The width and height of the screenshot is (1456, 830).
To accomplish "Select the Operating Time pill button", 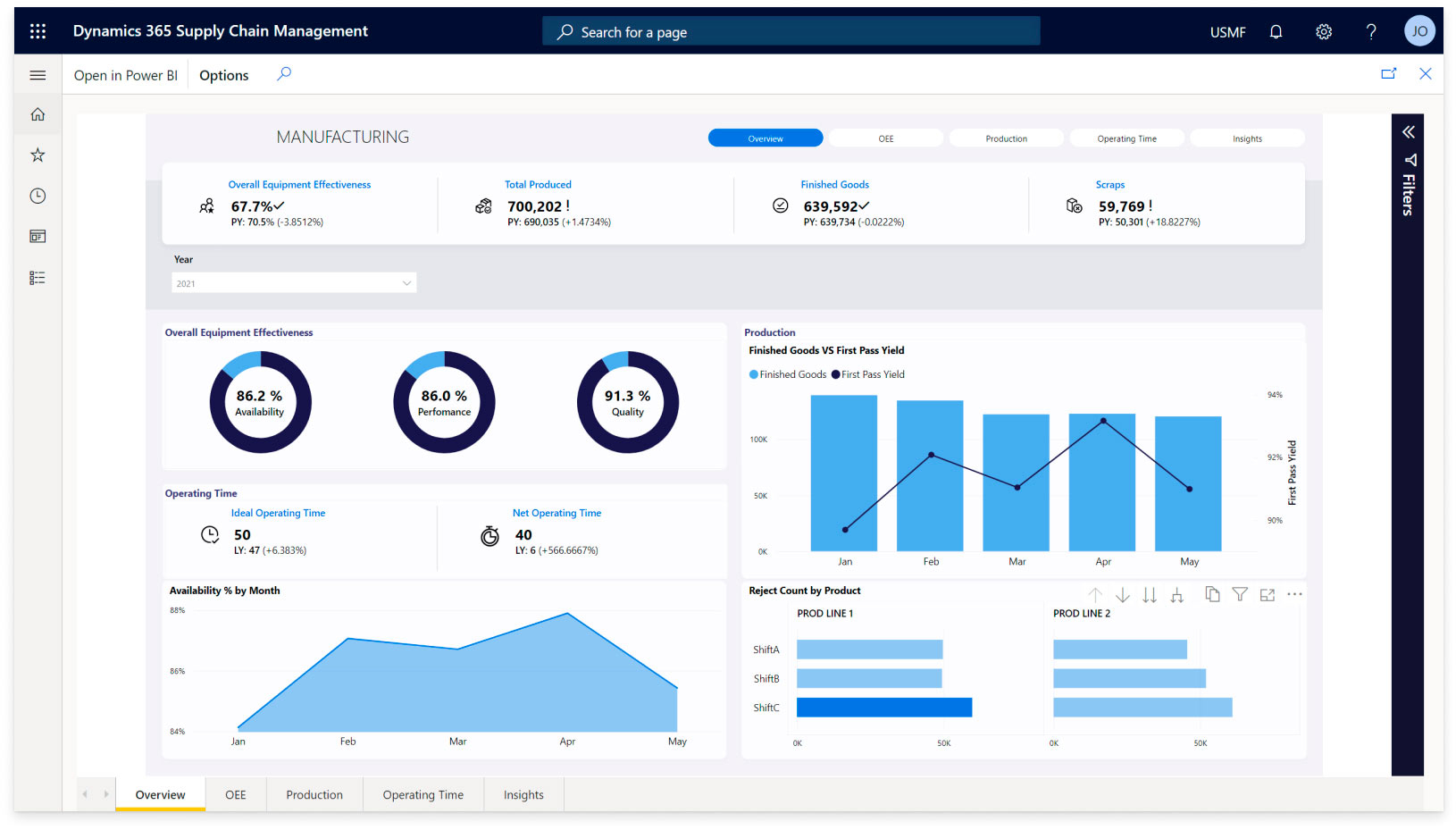I will click(x=1127, y=138).
